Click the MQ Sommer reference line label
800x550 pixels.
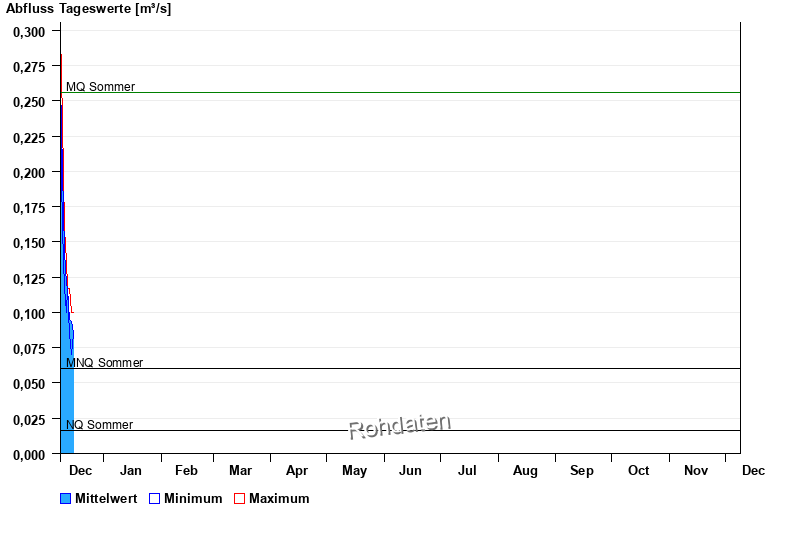100,87
